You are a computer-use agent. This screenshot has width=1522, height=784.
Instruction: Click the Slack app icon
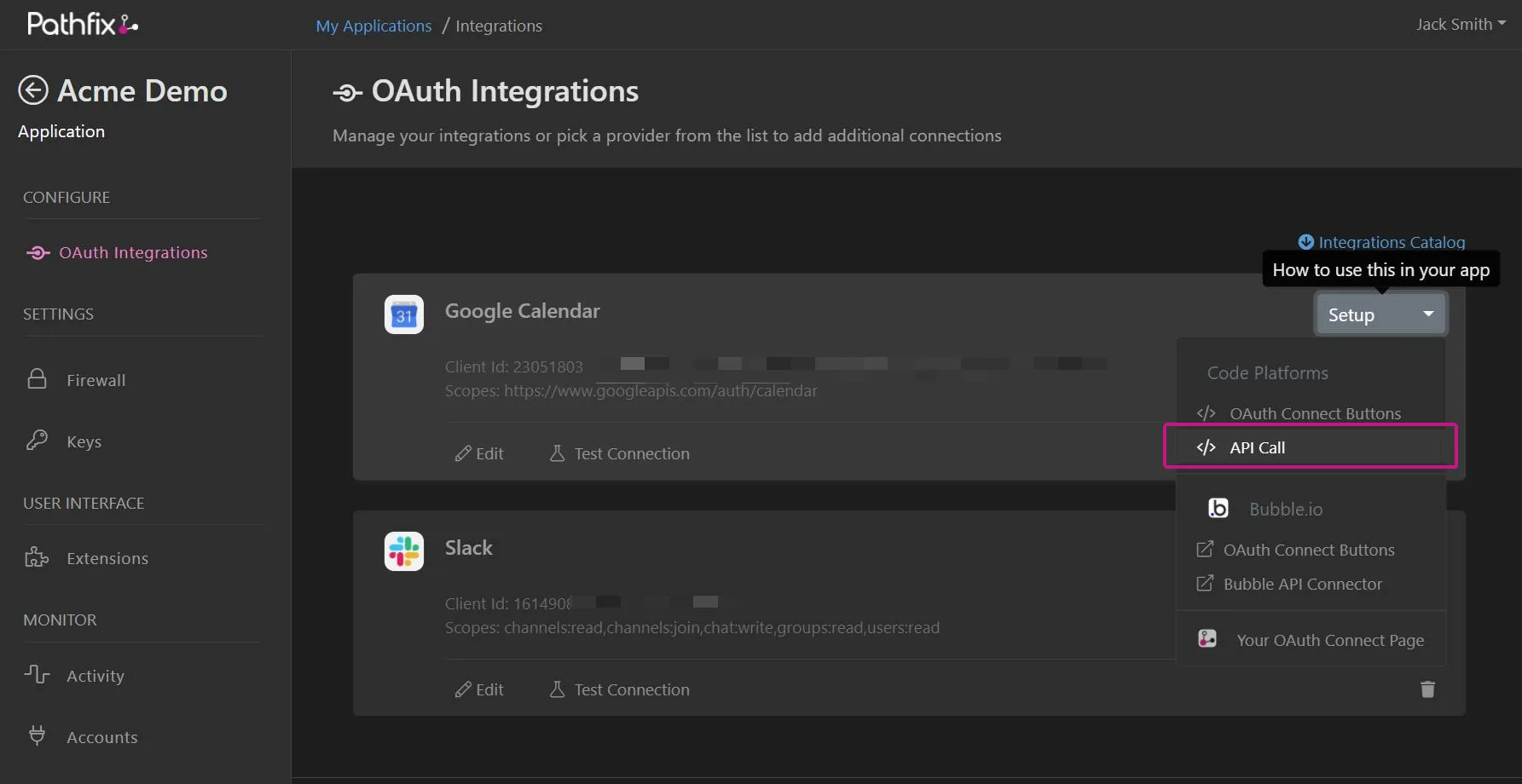coord(404,551)
